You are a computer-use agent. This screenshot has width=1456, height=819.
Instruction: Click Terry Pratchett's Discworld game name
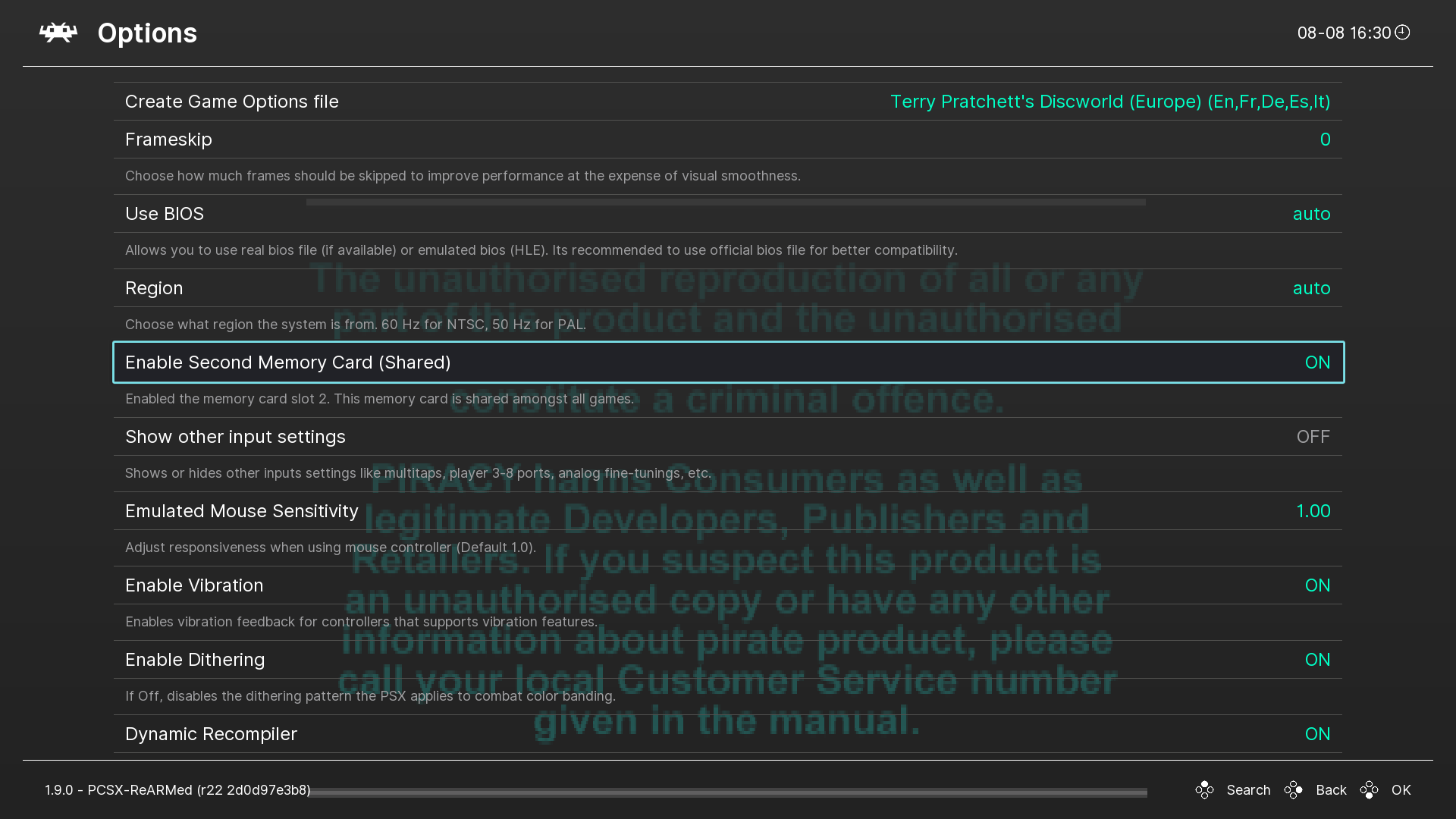[x=1110, y=102]
